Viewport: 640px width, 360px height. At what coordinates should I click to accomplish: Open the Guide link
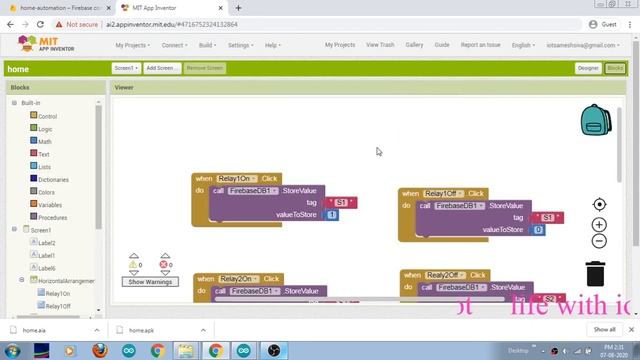pyautogui.click(x=442, y=45)
